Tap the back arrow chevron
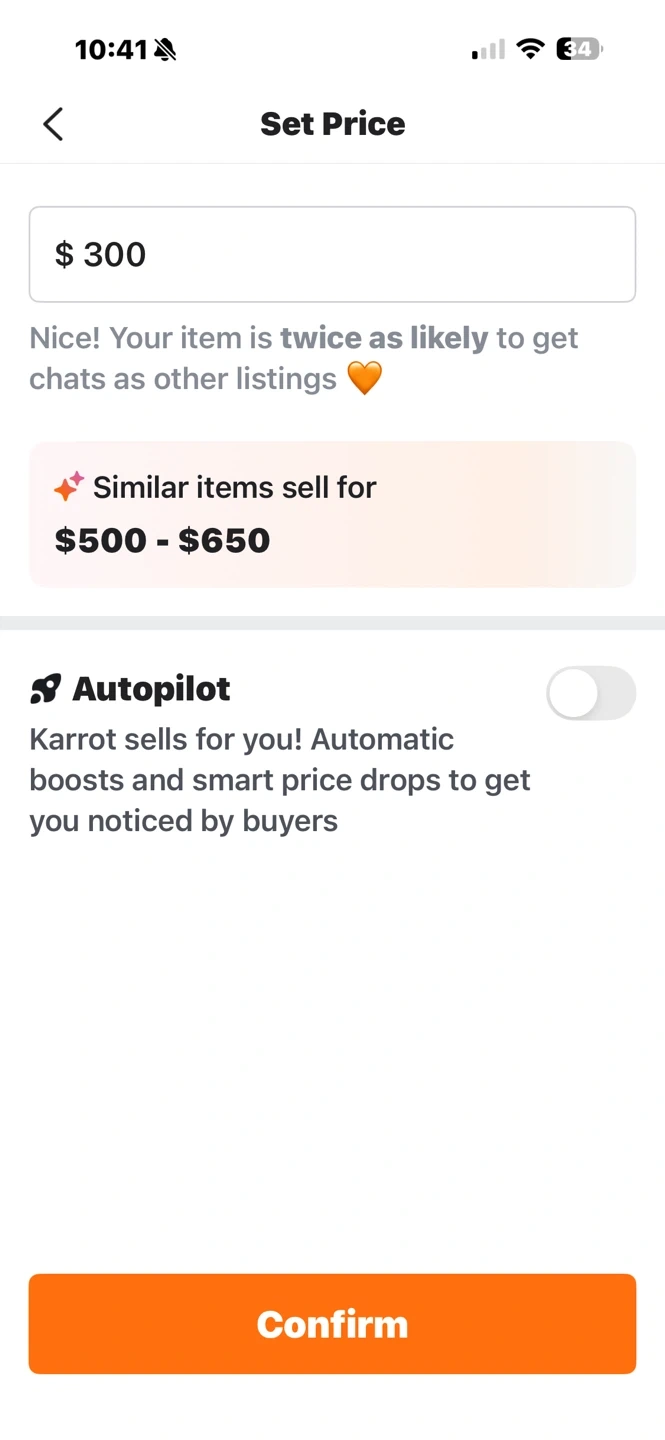The height and width of the screenshot is (1440, 665). [x=53, y=124]
